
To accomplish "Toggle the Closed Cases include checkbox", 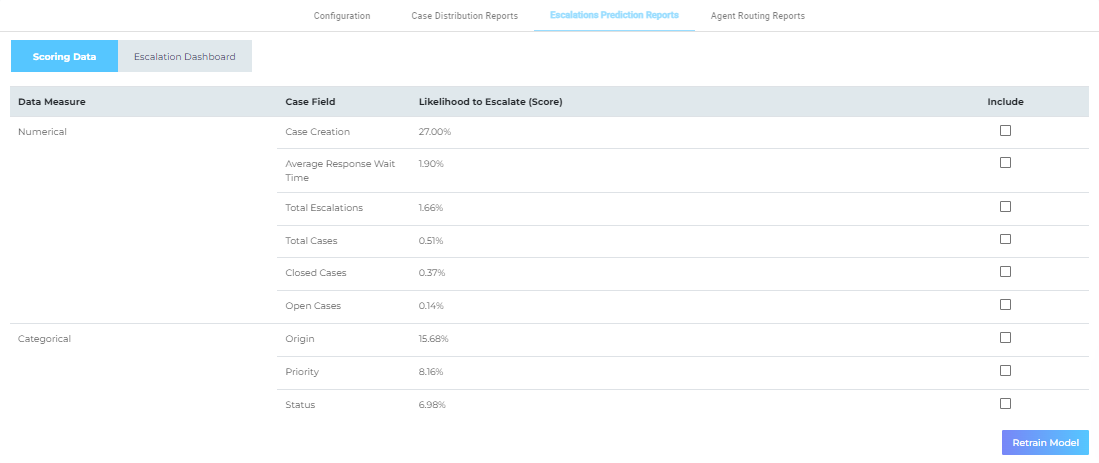I will point(1005,271).
